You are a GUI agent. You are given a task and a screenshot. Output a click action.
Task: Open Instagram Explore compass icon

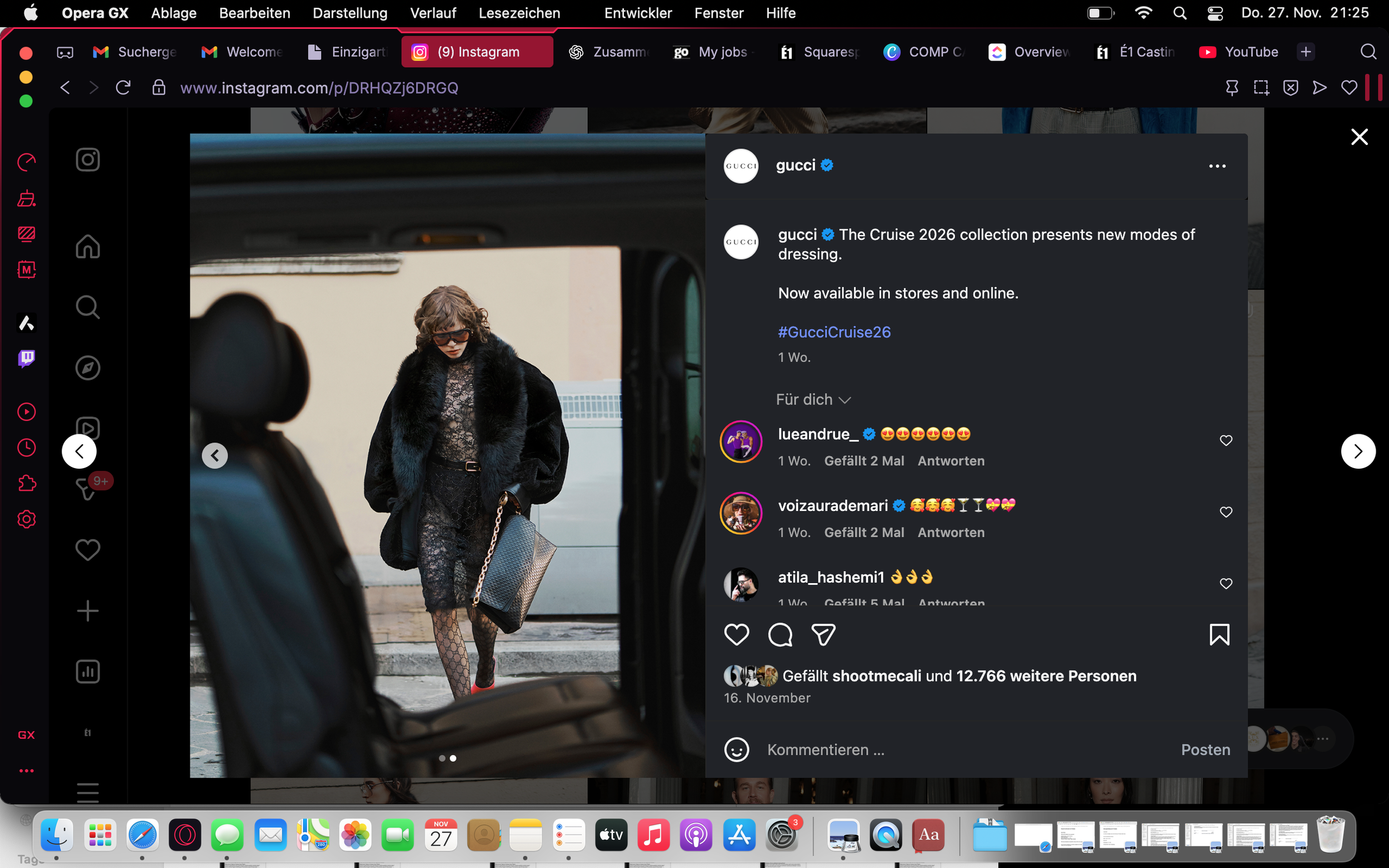pyautogui.click(x=88, y=368)
